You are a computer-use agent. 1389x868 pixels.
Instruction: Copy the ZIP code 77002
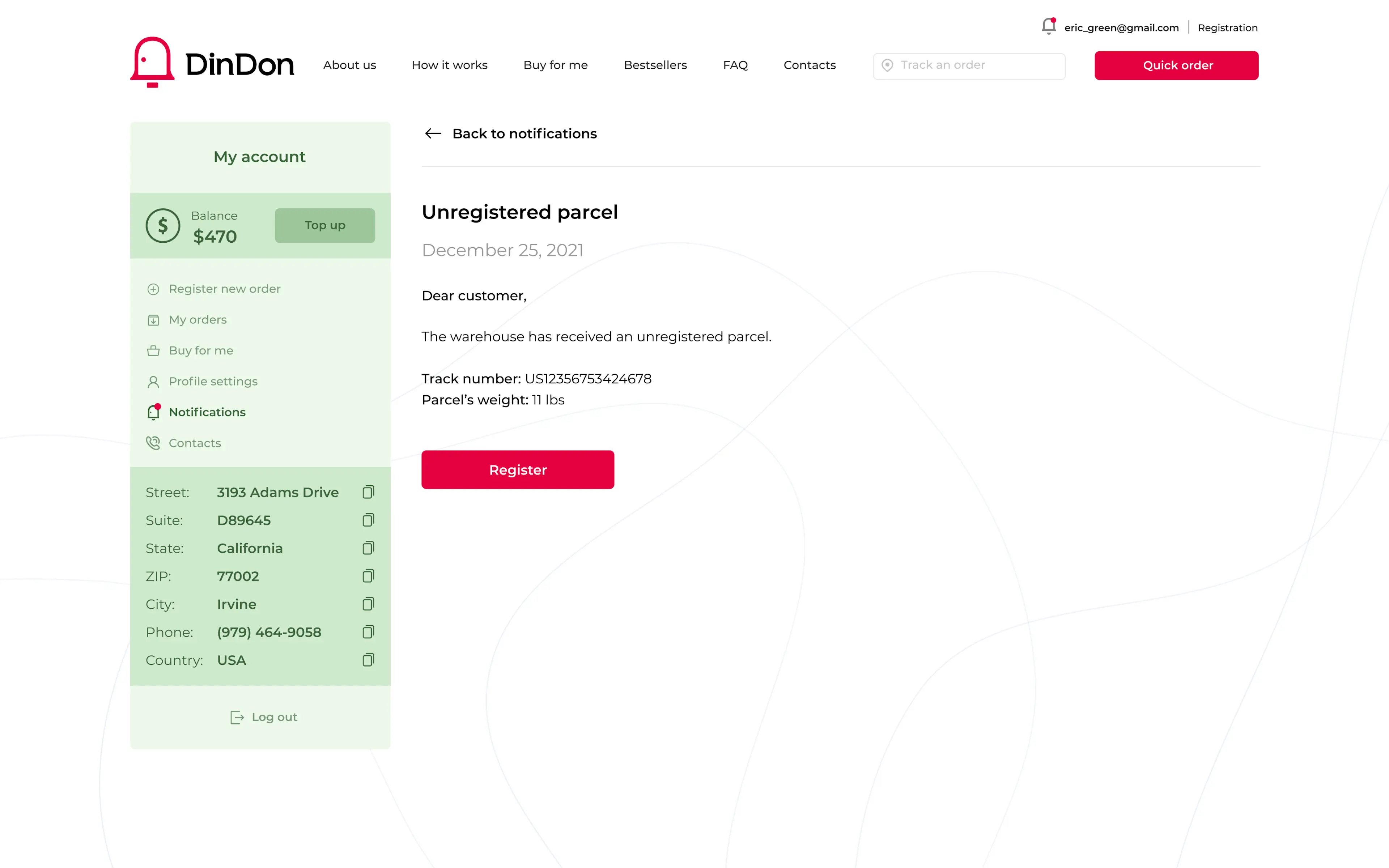coord(368,576)
